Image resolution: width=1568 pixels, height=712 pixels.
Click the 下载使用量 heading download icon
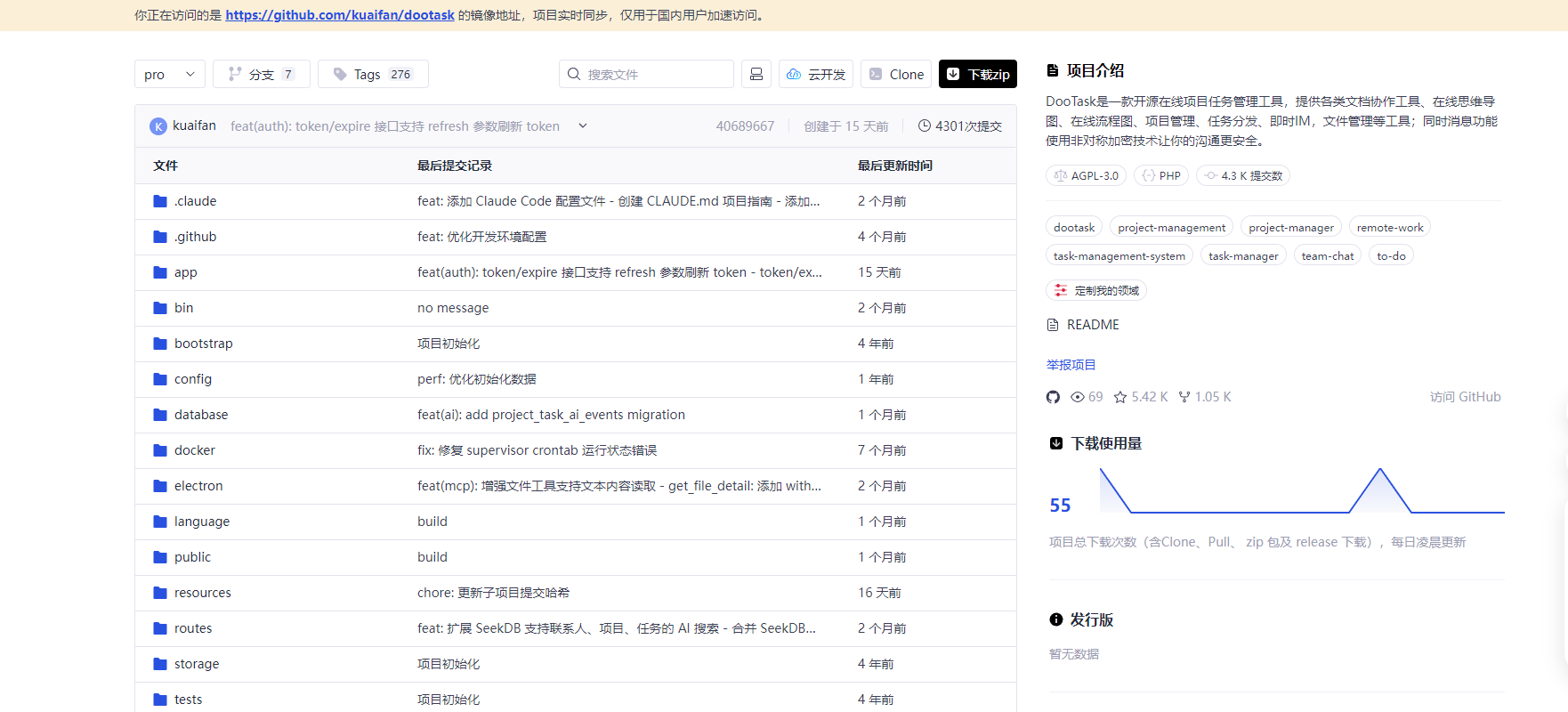click(1056, 443)
